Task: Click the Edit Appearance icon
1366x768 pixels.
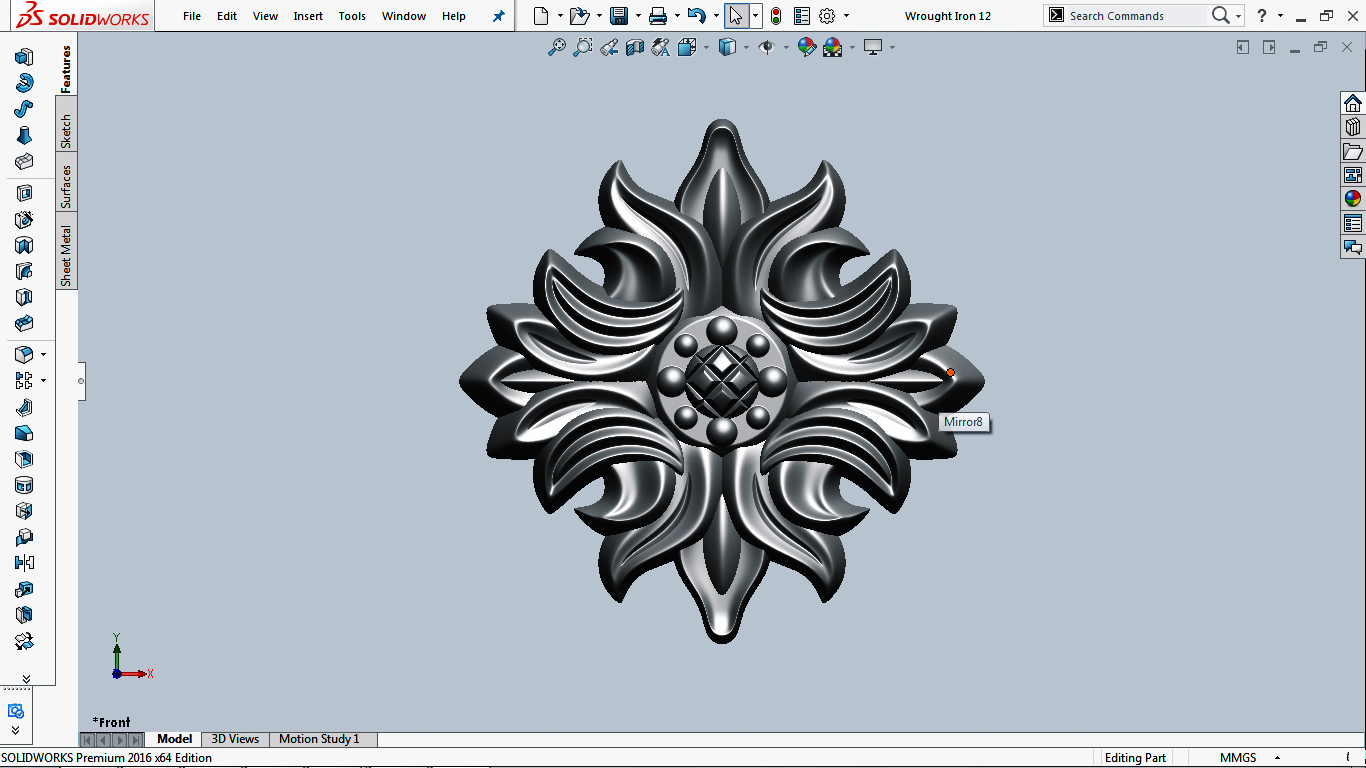Action: (x=806, y=47)
